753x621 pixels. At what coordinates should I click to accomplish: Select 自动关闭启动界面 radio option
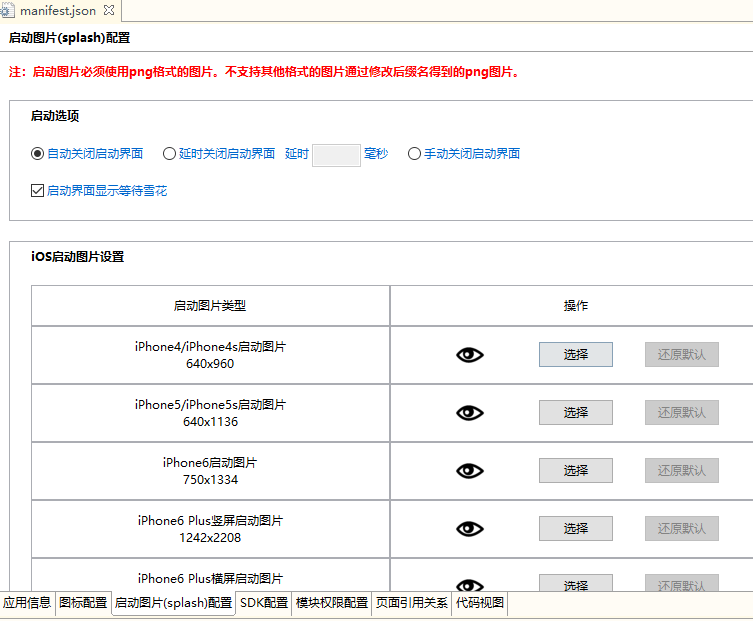click(38, 154)
